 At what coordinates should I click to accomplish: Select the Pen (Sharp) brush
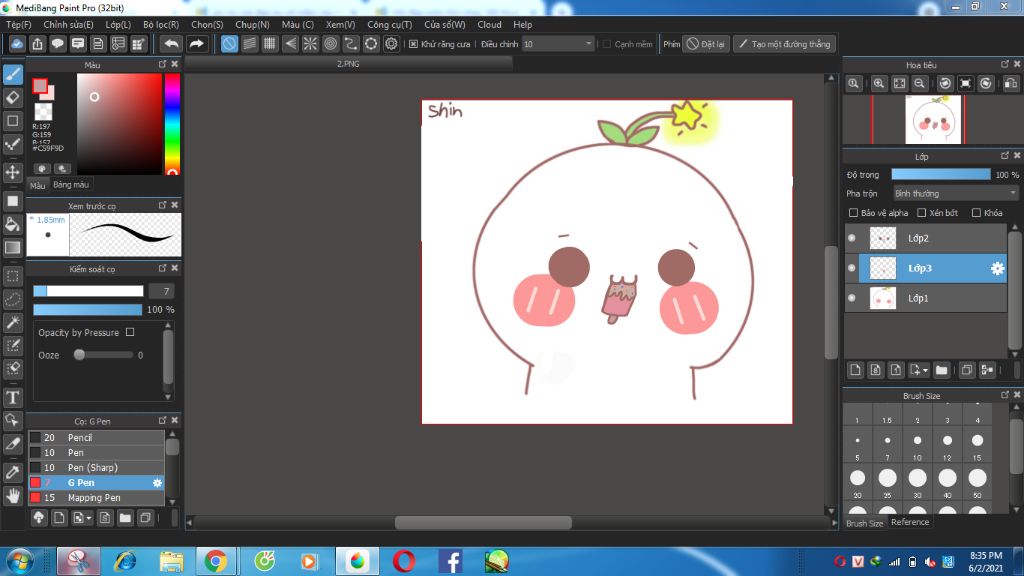[96, 468]
